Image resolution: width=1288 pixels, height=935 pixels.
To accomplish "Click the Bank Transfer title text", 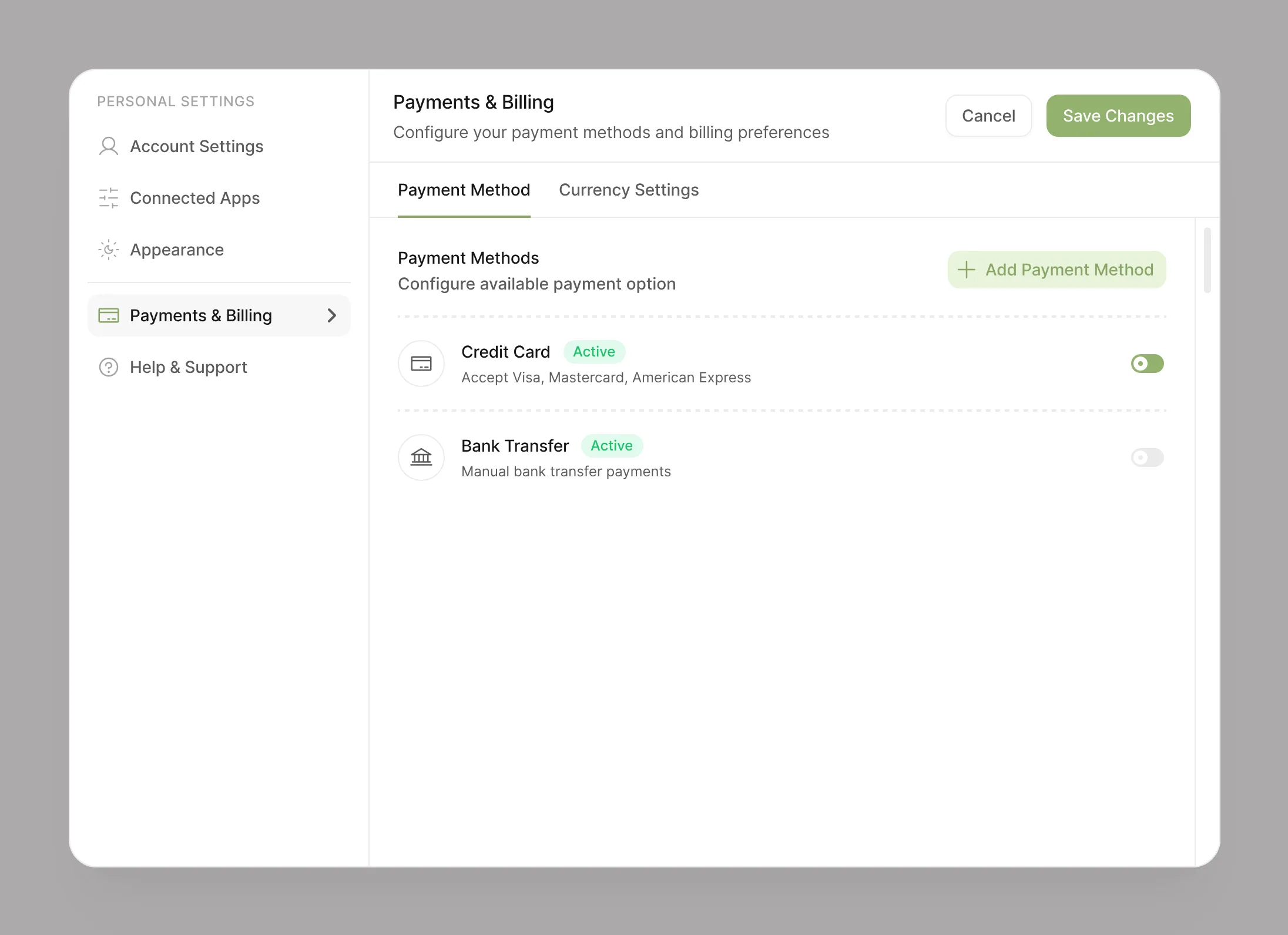I will 515,446.
